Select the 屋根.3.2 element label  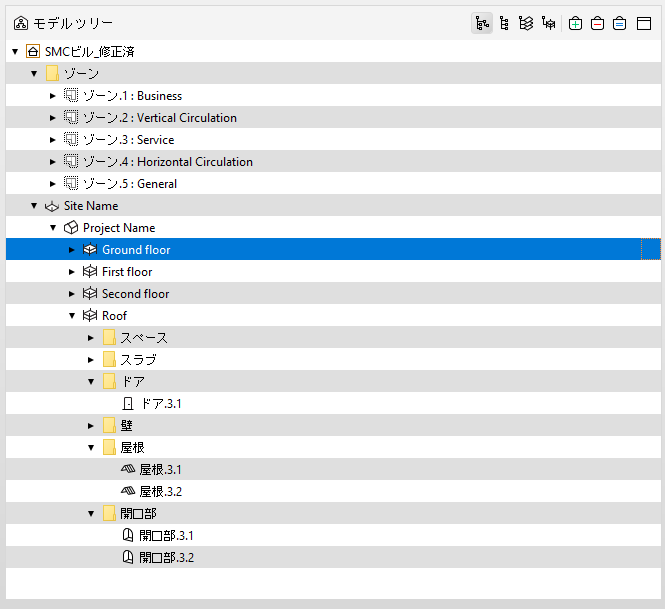(x=161, y=492)
